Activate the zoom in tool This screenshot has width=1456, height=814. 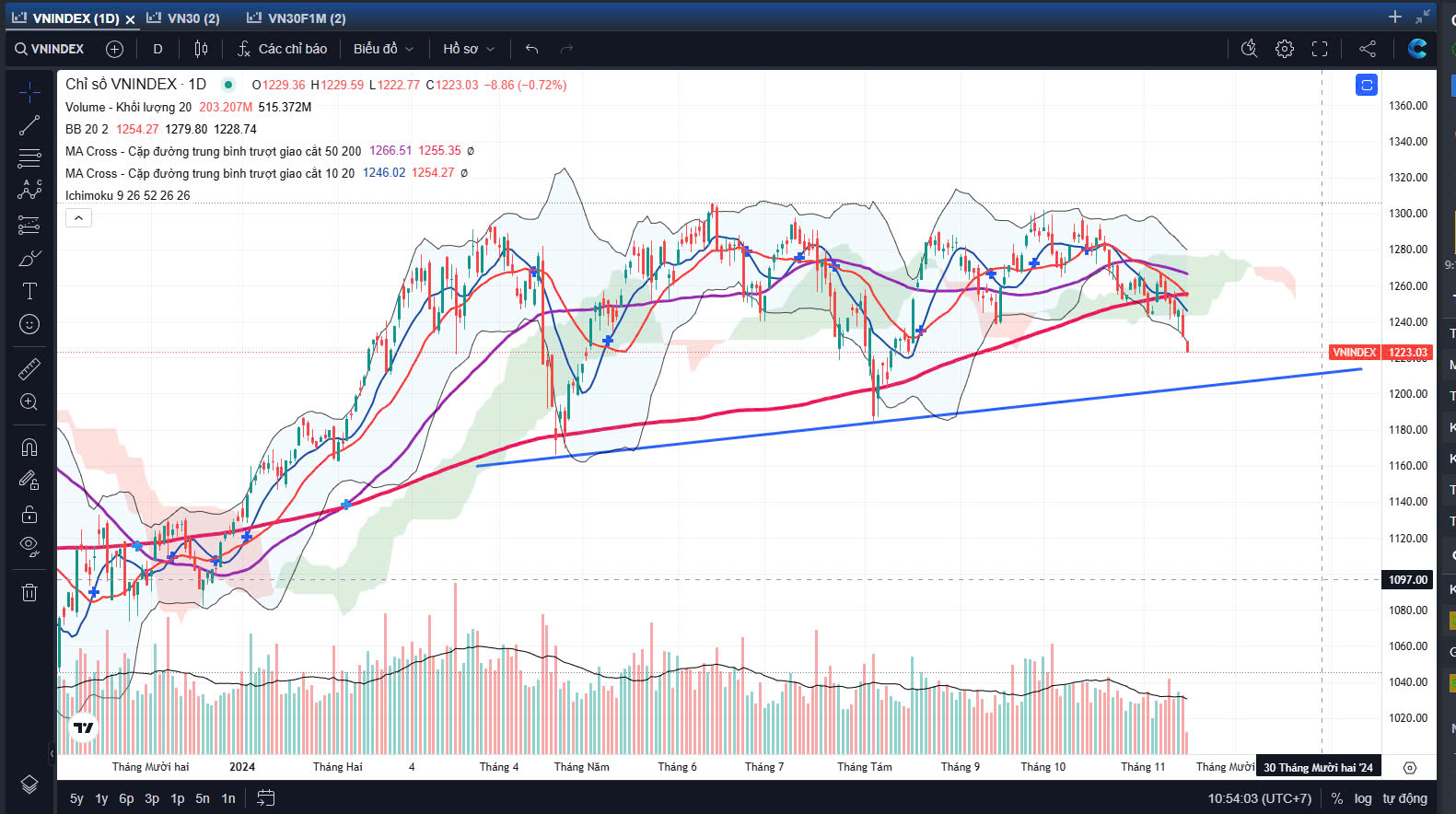click(29, 401)
